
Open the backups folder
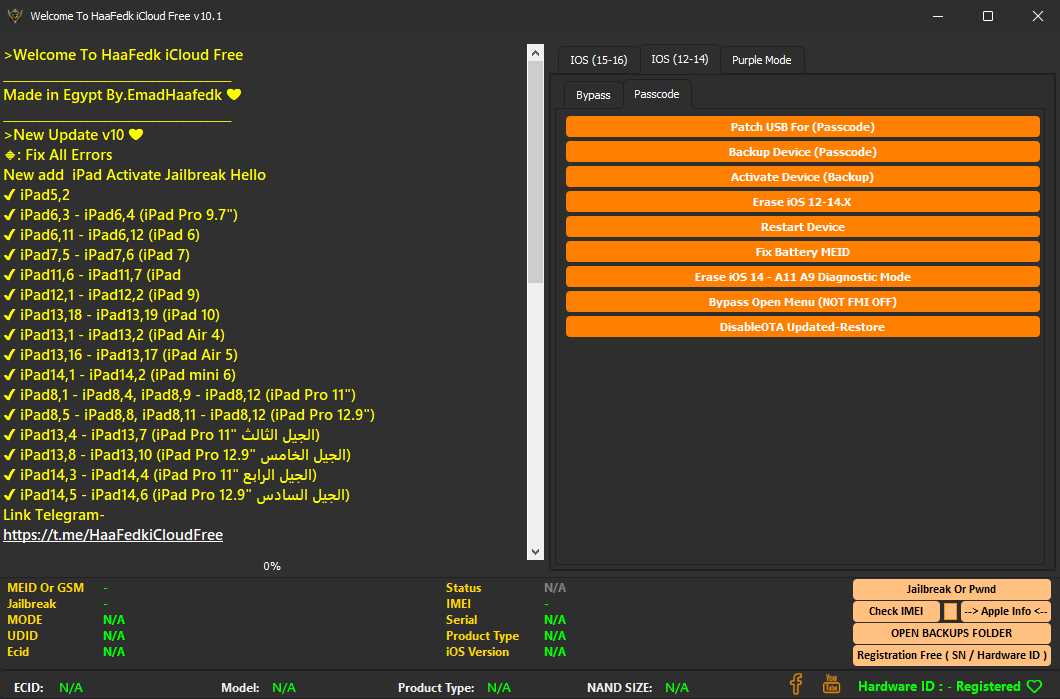(951, 633)
